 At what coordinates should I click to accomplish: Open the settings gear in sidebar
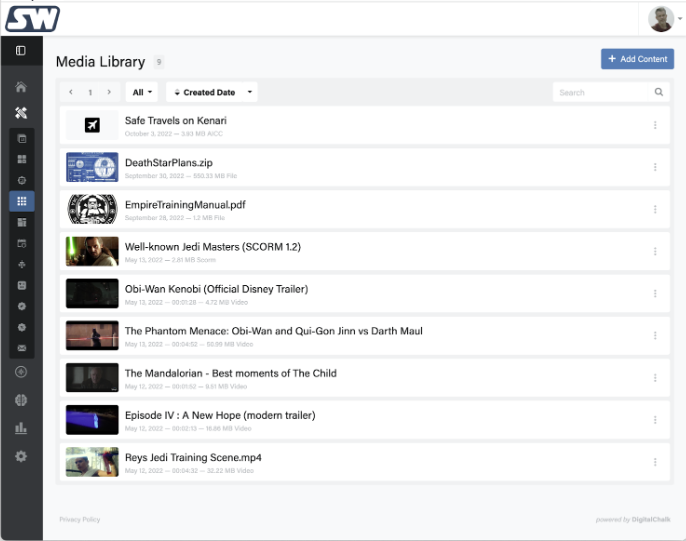click(x=21, y=456)
